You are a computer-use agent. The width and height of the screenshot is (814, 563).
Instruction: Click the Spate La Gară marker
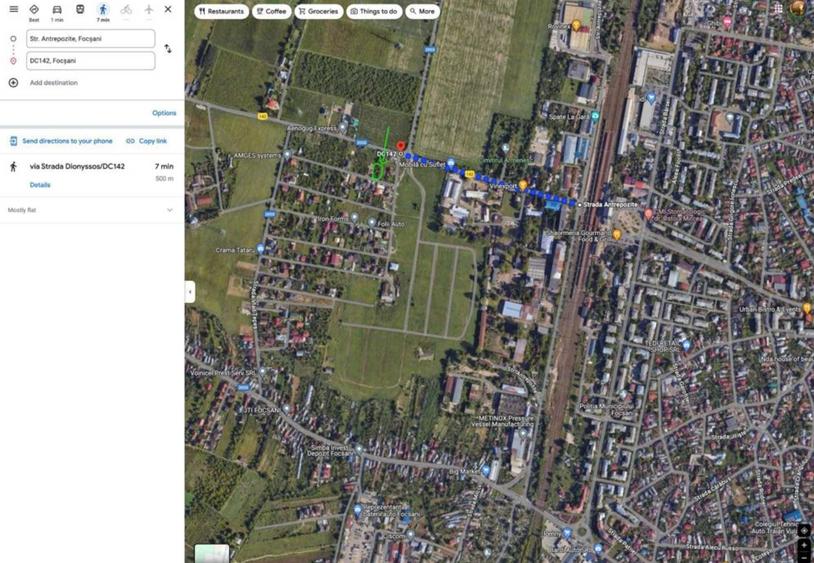click(x=595, y=116)
